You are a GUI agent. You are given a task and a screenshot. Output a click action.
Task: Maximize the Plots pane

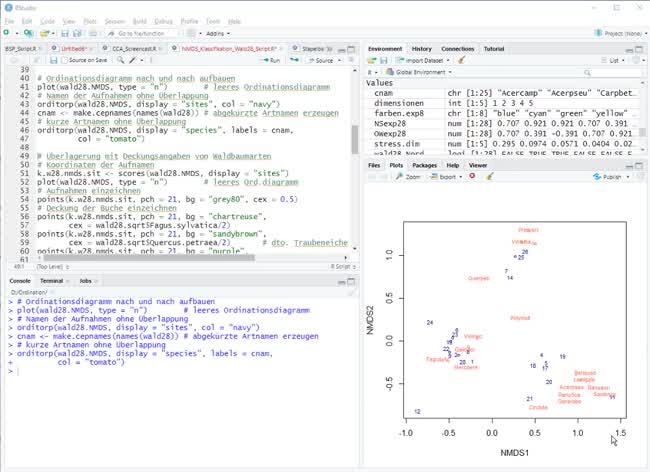[639, 166]
